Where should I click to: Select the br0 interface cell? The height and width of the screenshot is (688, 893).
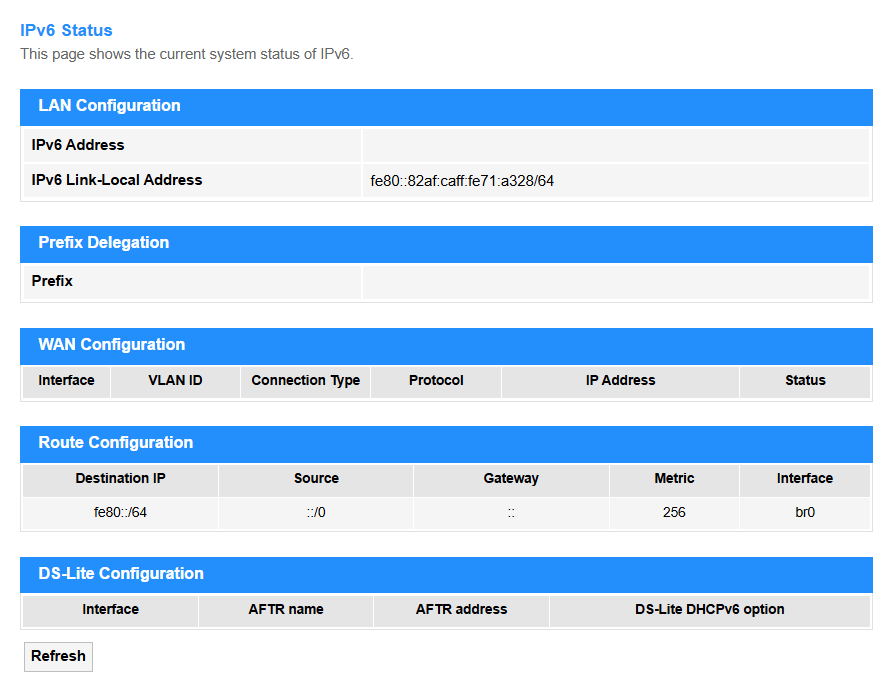[x=805, y=513]
